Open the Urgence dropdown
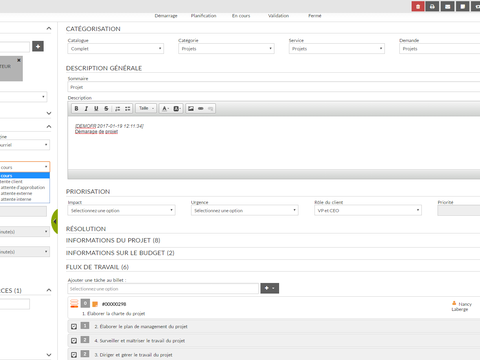 click(245, 210)
